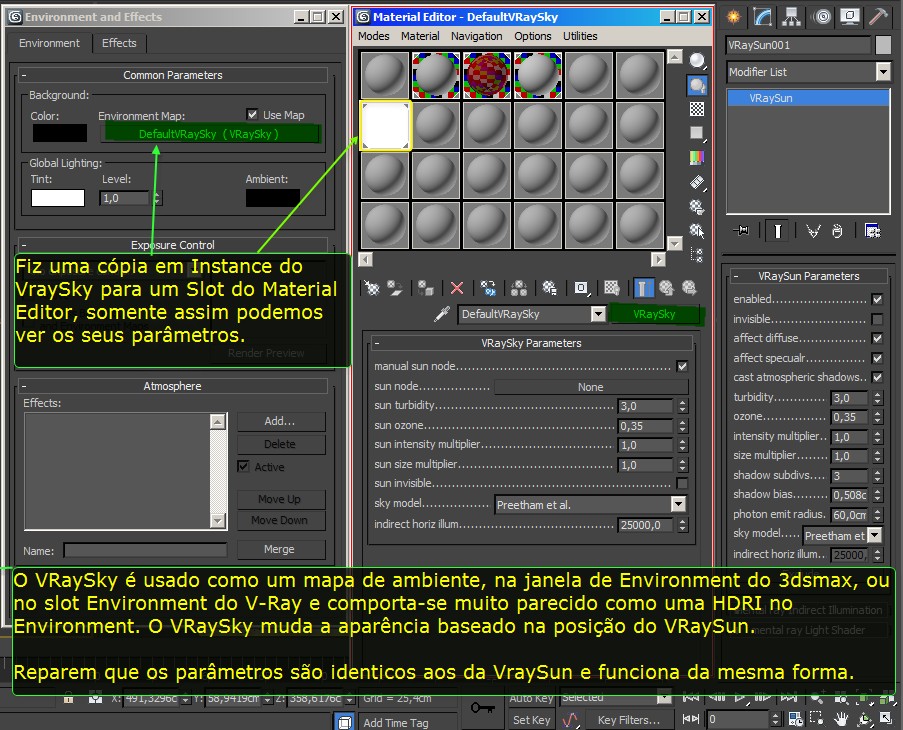Collapse the VRaySun Parameters rollout
This screenshot has height=730, width=903.
tap(809, 276)
